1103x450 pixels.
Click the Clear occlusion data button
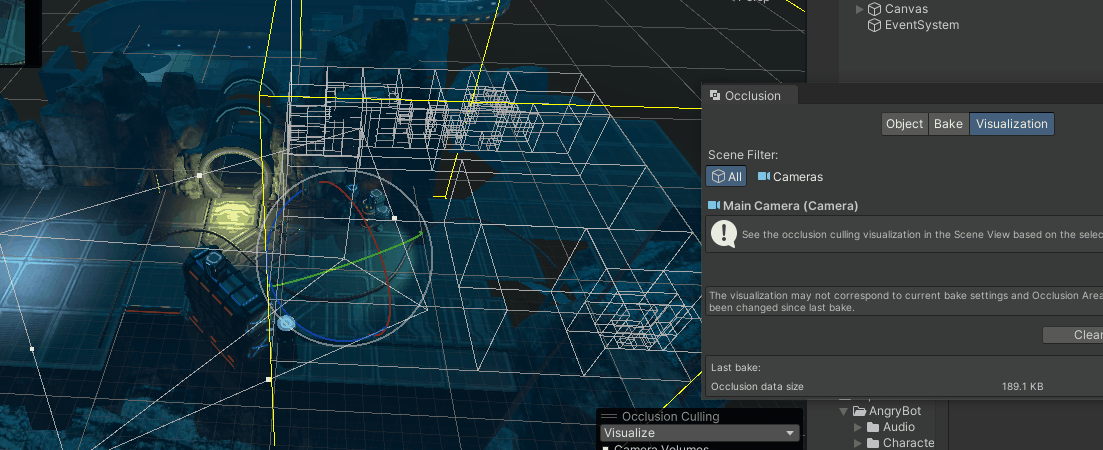1073,335
